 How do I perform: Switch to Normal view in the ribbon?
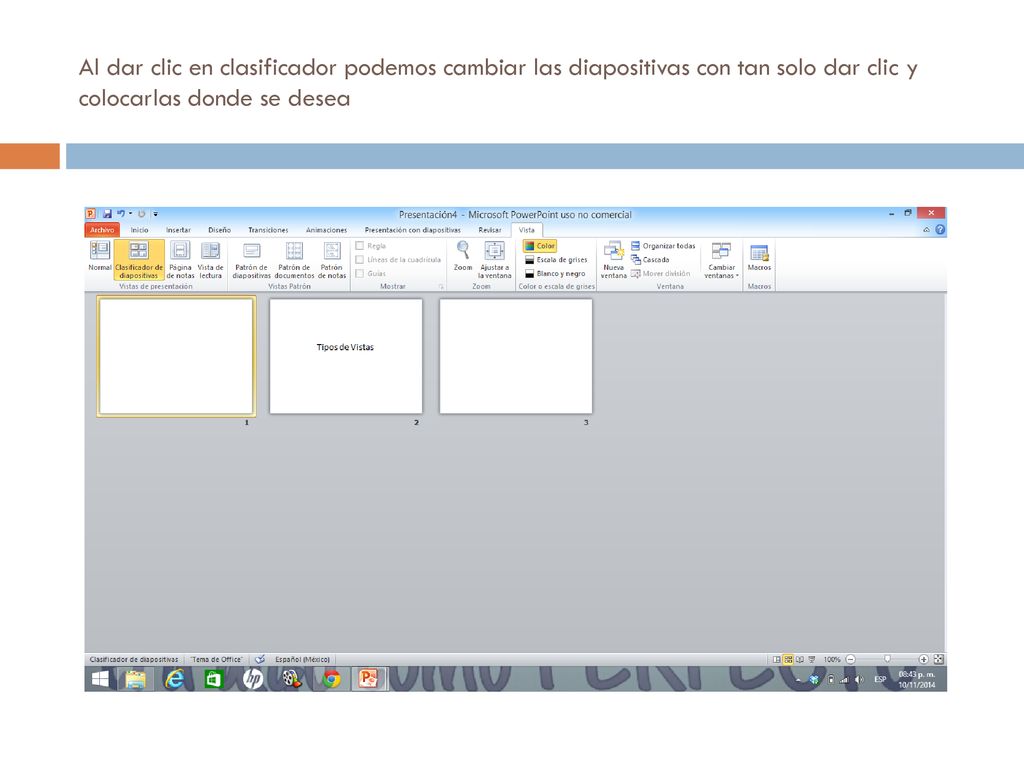point(100,256)
